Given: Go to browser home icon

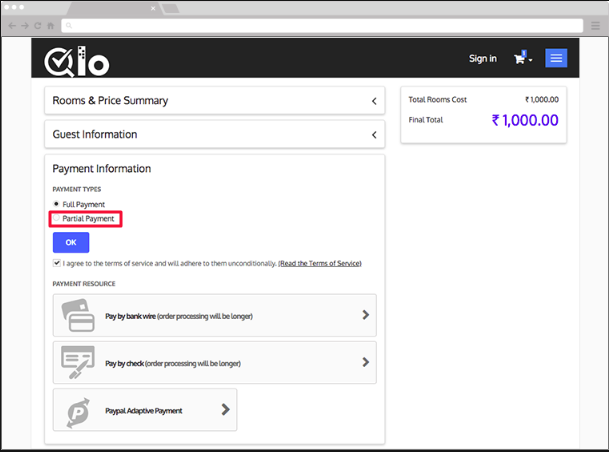Looking at the screenshot, I should pos(50,26).
